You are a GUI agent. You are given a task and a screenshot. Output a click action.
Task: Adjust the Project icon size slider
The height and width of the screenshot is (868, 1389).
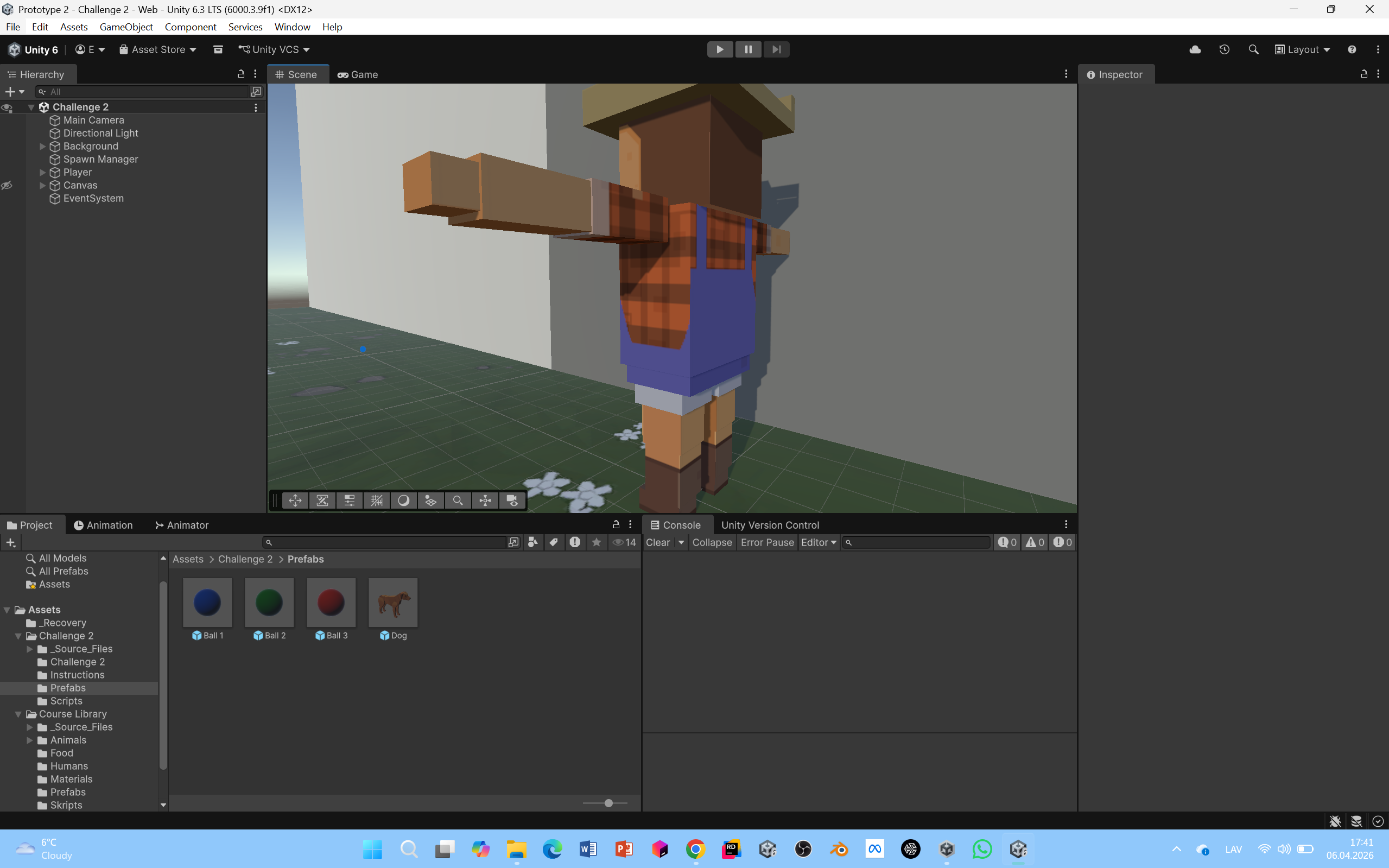pos(608,803)
